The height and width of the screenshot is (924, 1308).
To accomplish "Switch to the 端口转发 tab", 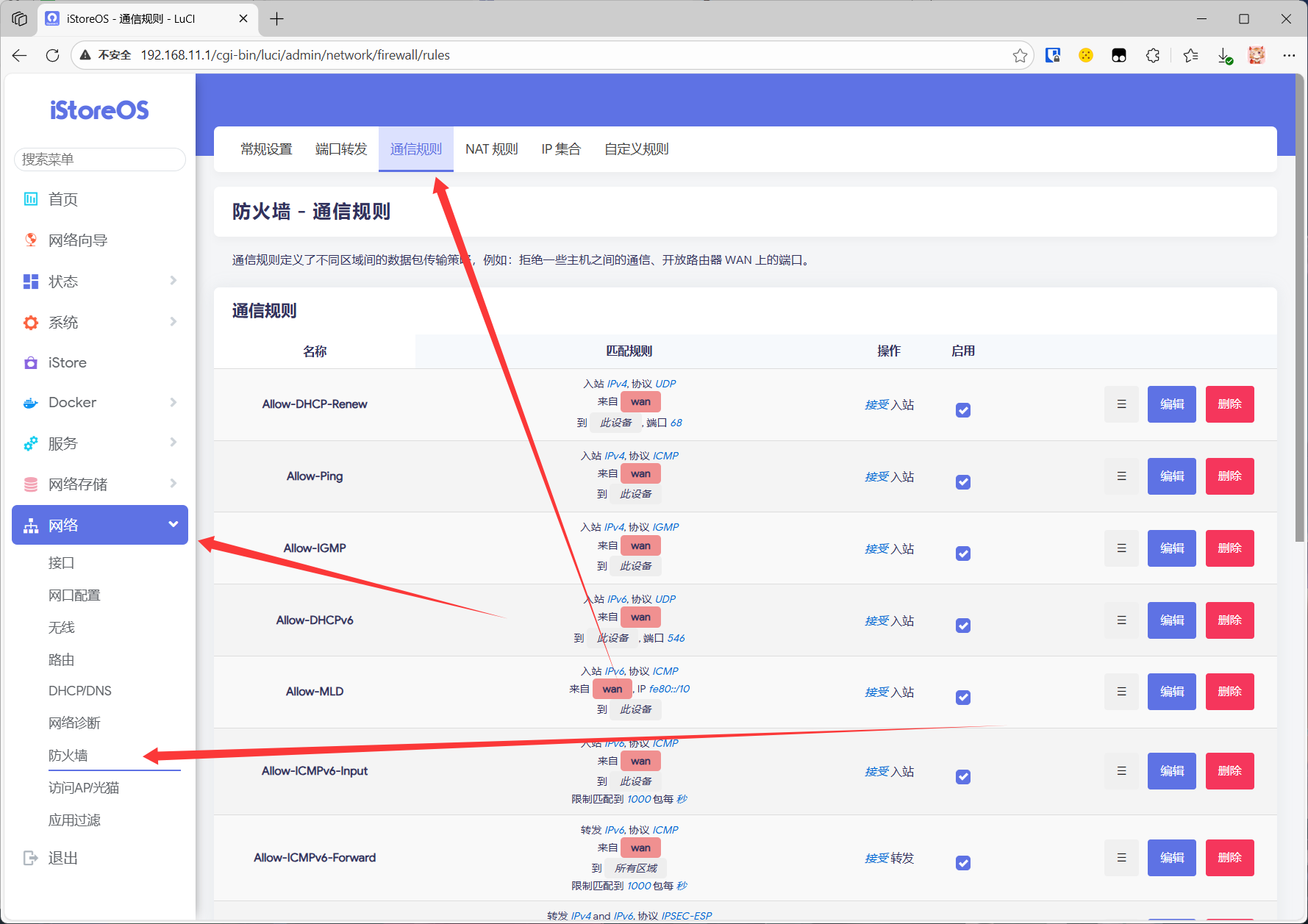I will (x=341, y=149).
